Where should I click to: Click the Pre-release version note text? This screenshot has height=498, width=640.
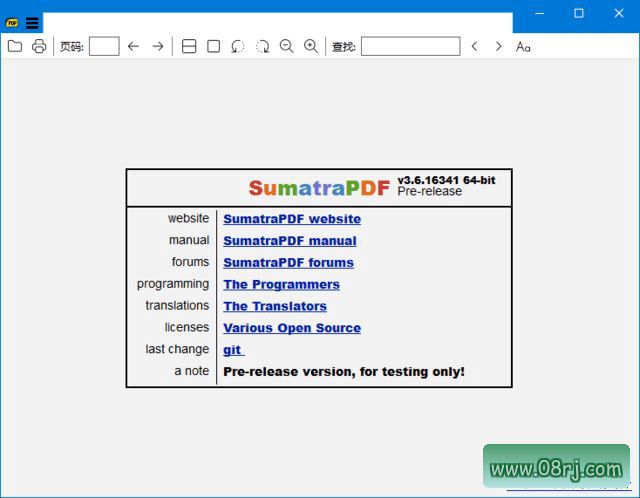pos(344,372)
